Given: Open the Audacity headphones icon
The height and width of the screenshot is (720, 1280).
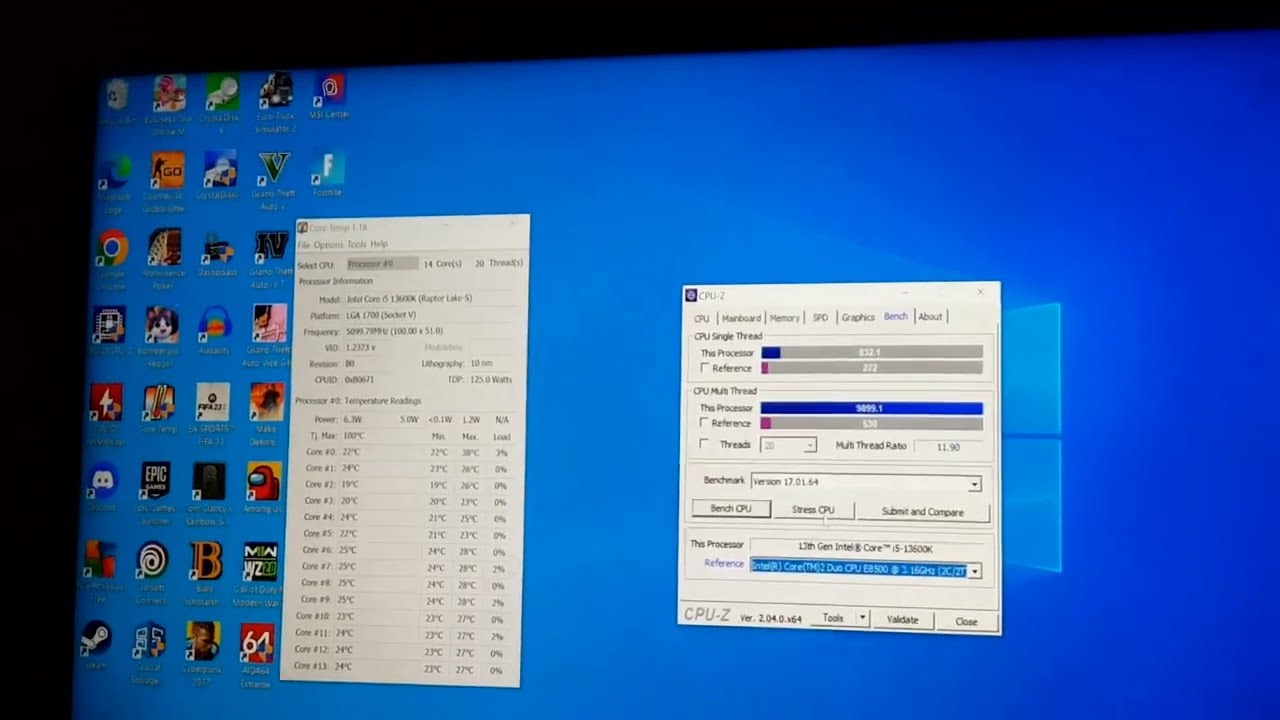Looking at the screenshot, I should (x=214, y=329).
